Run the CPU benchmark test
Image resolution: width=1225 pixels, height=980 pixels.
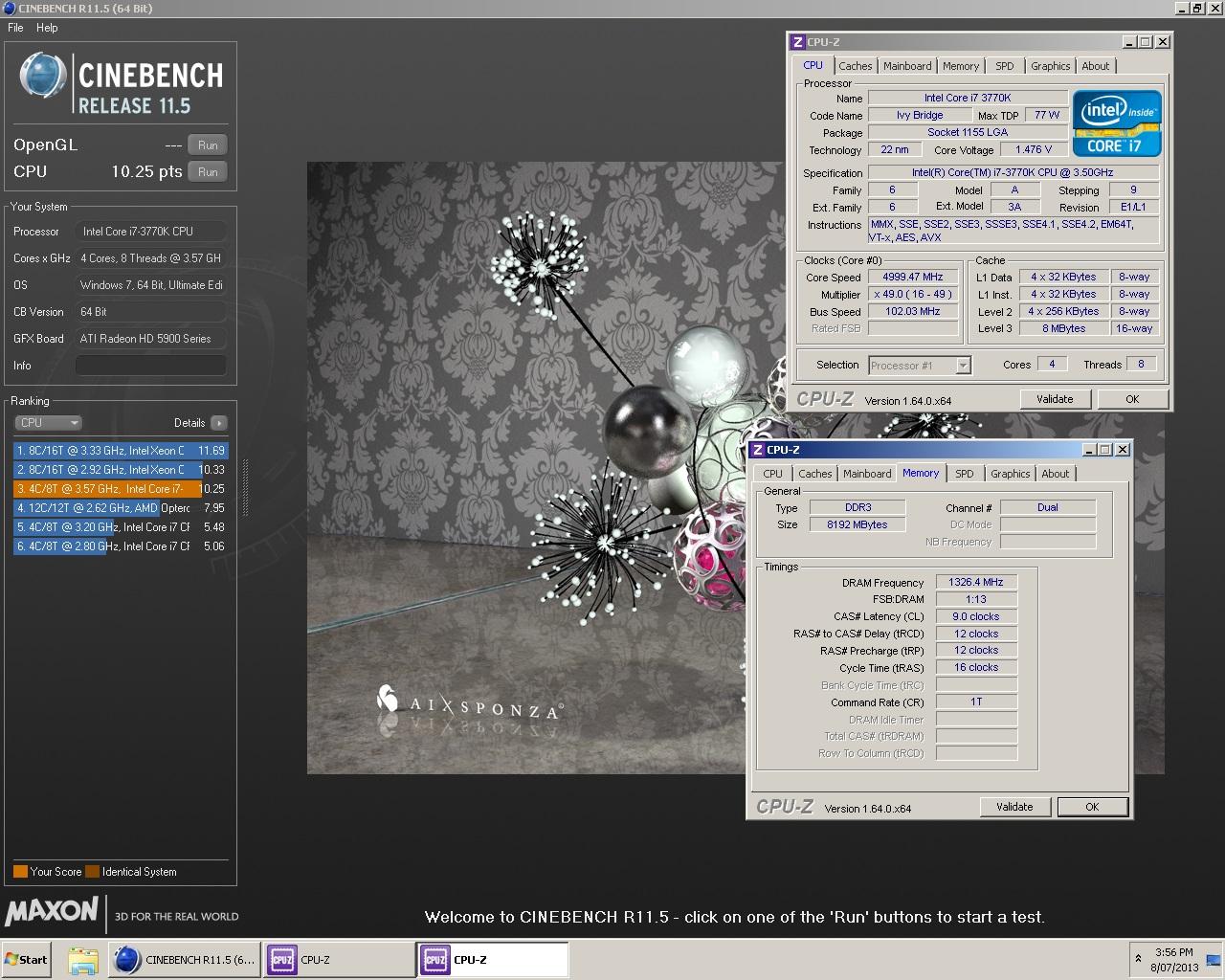[208, 172]
